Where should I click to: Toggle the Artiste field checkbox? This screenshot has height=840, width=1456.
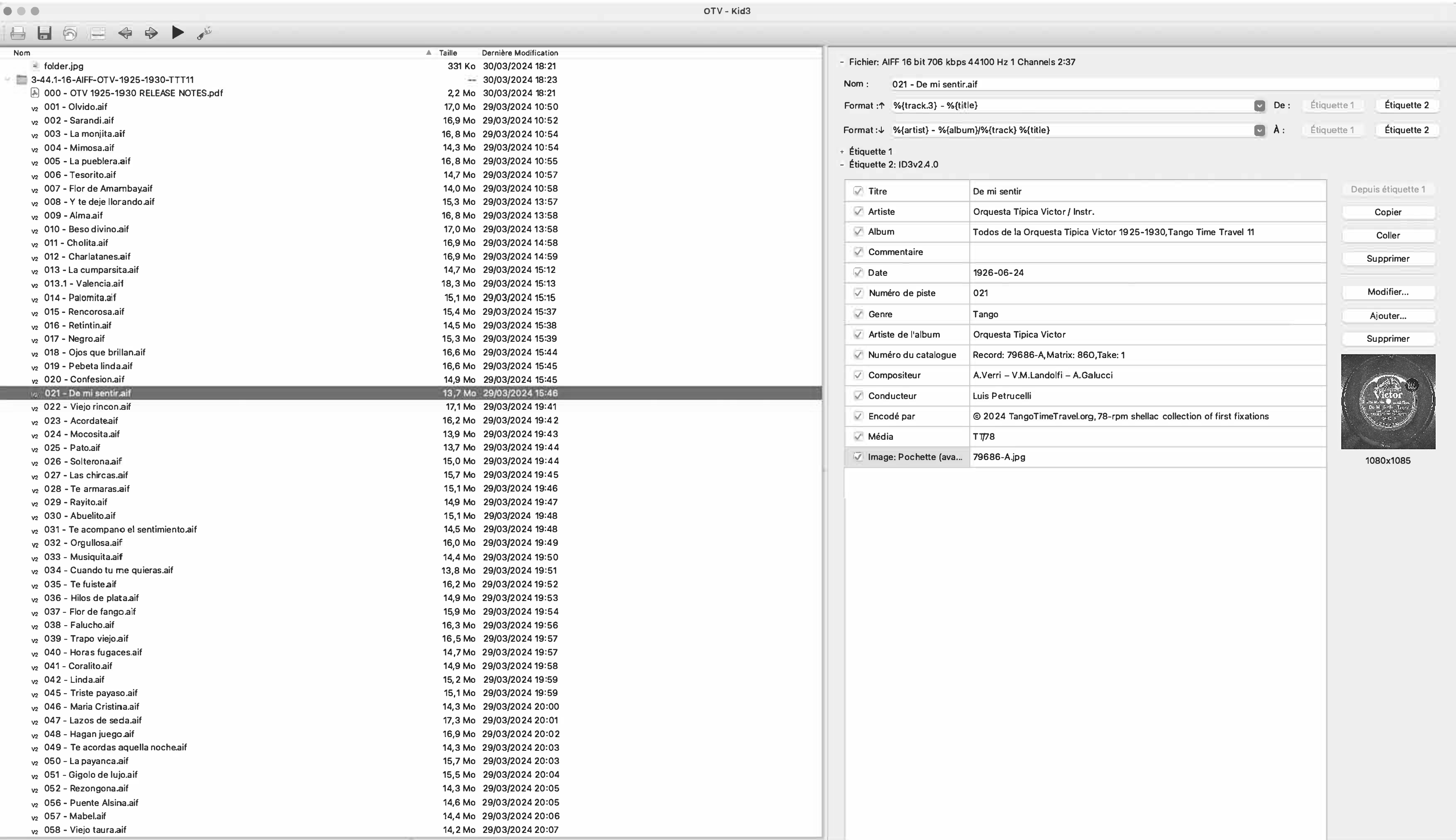point(858,211)
